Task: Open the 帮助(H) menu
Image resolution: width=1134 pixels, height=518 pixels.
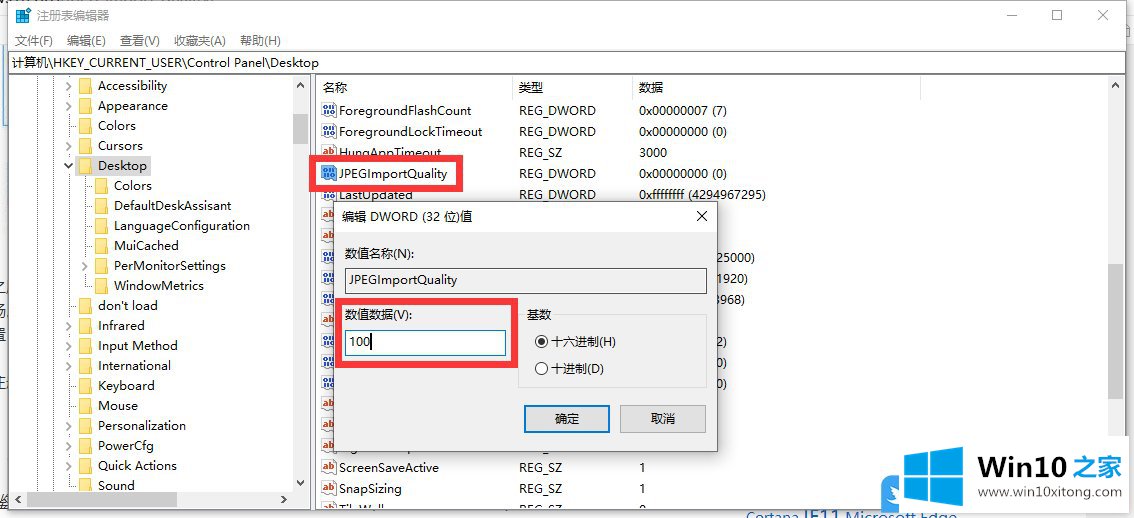Action: point(260,41)
